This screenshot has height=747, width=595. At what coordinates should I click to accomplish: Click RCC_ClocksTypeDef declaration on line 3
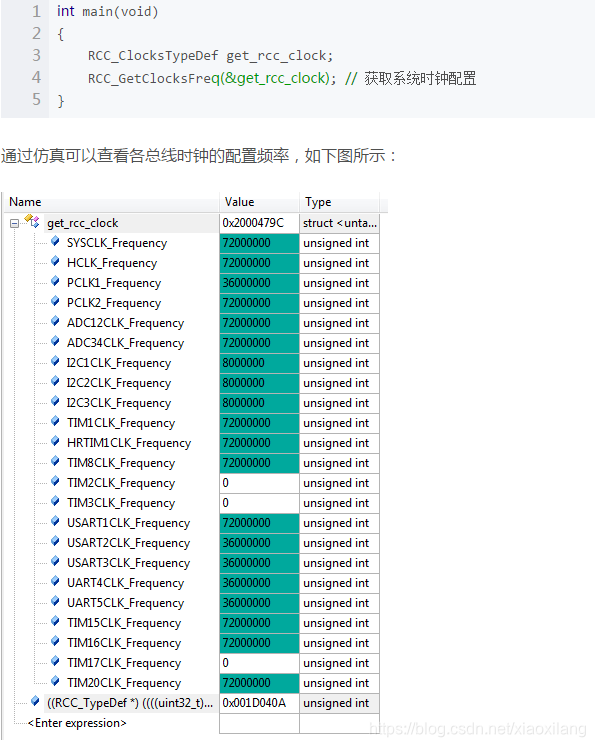click(x=210, y=56)
